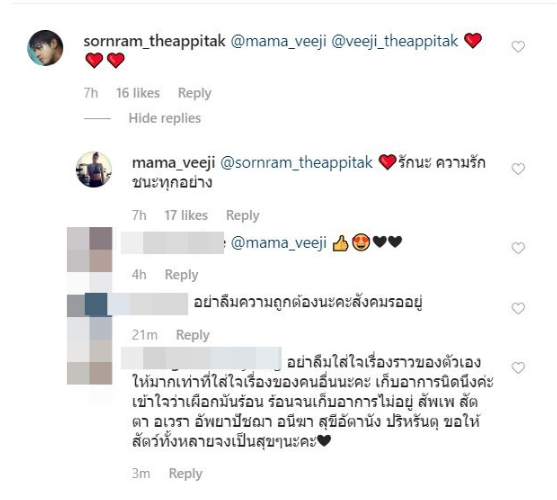The width and height of the screenshot is (557, 500).
Task: Reply to the 3m comment
Action: pos(185,474)
